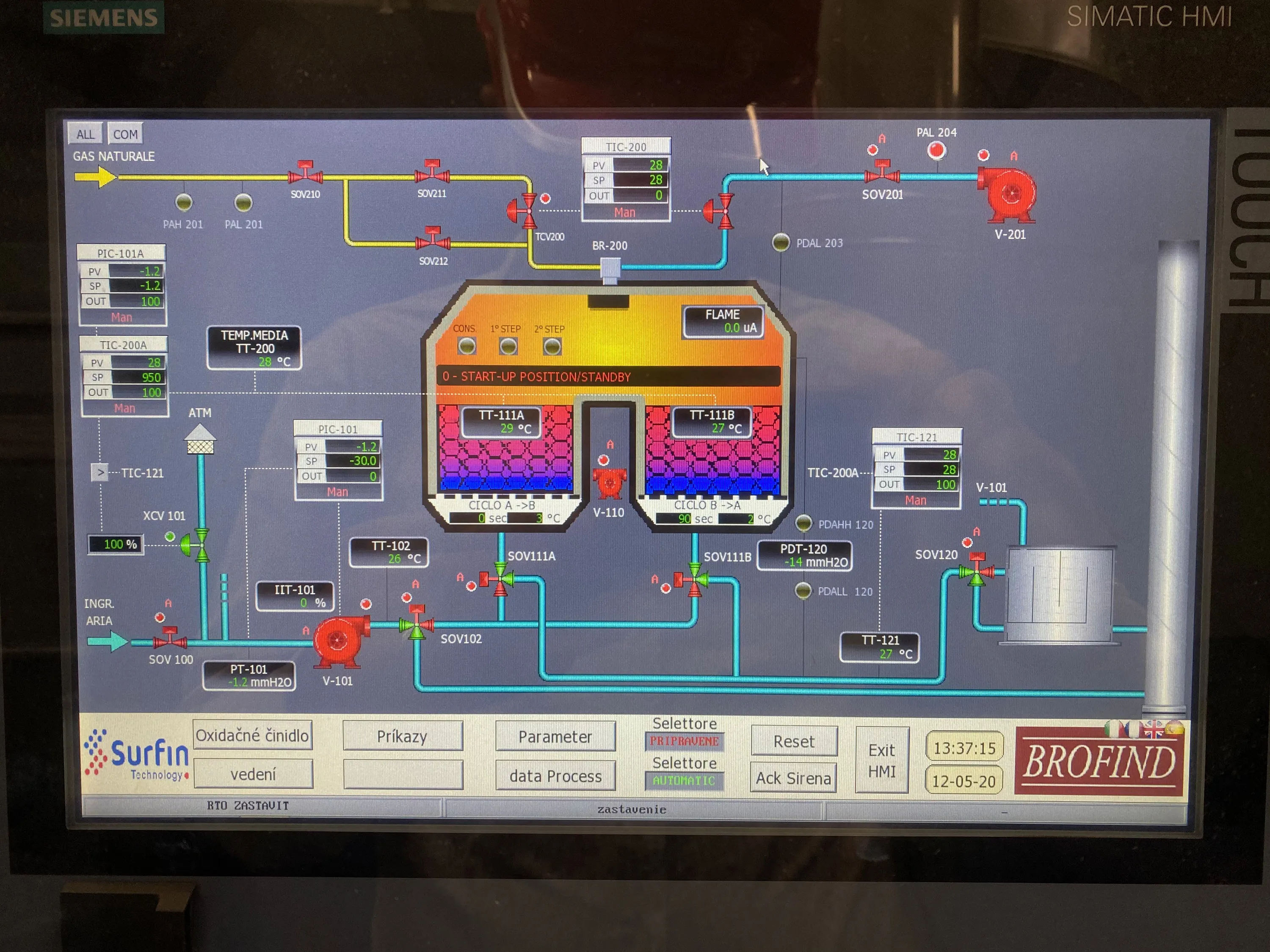Switch to the COM tab
1270x952 pixels.
click(x=125, y=134)
